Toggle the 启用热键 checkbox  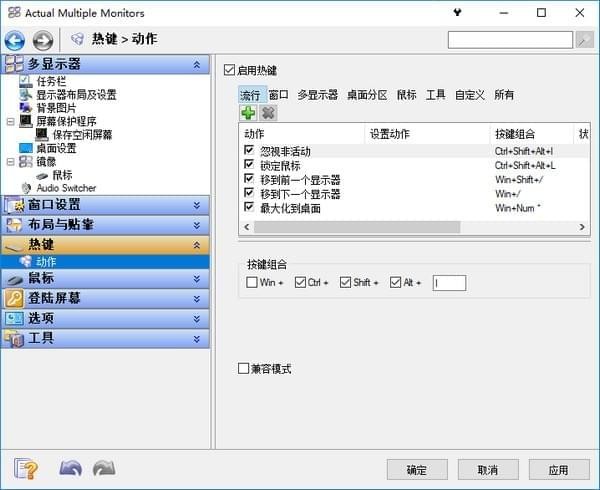229,70
